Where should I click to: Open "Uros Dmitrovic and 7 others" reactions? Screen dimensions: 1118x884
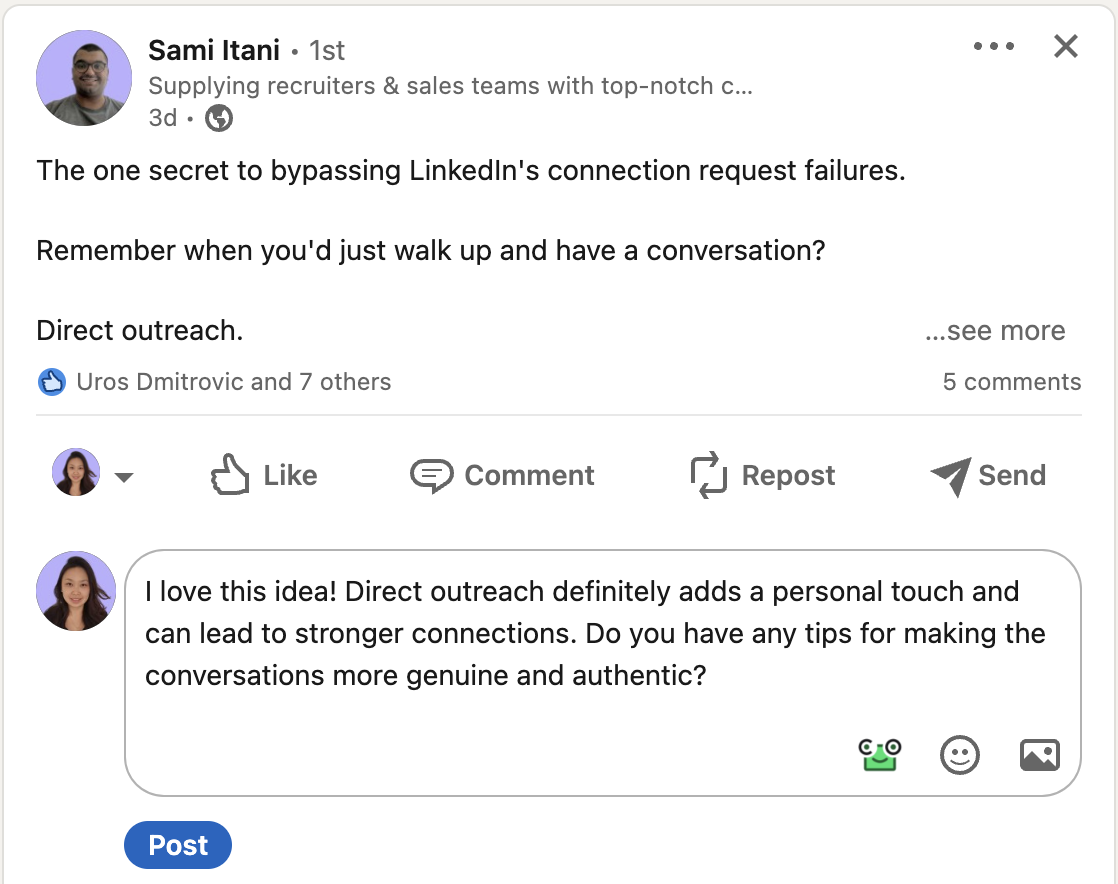[233, 382]
